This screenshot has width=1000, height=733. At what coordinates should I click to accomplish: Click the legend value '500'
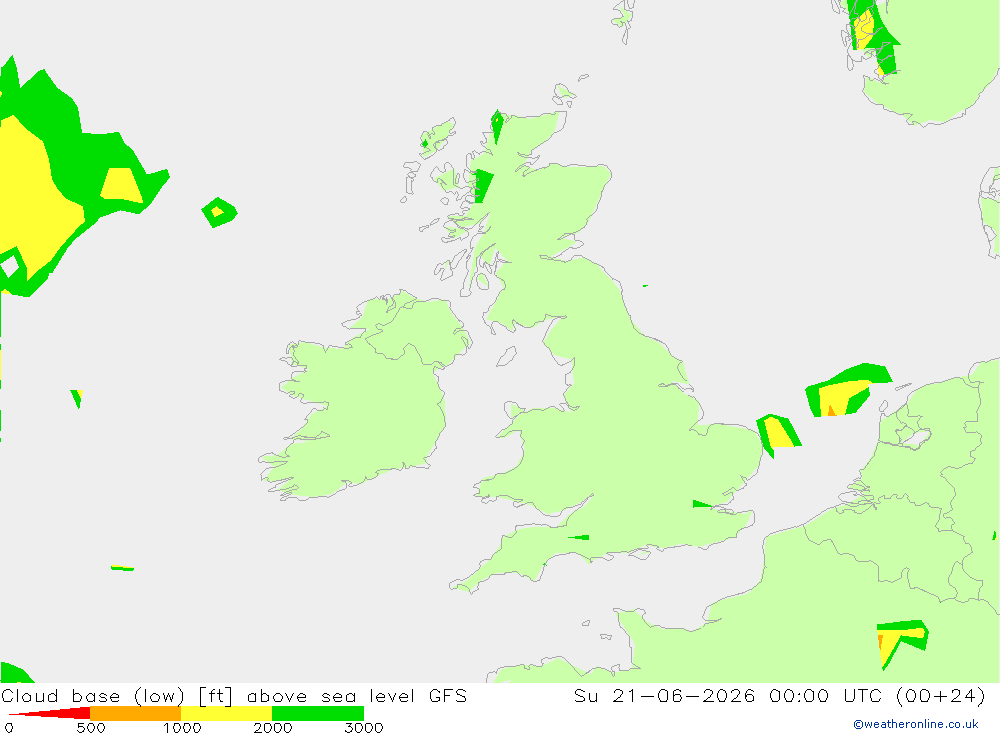point(91,728)
